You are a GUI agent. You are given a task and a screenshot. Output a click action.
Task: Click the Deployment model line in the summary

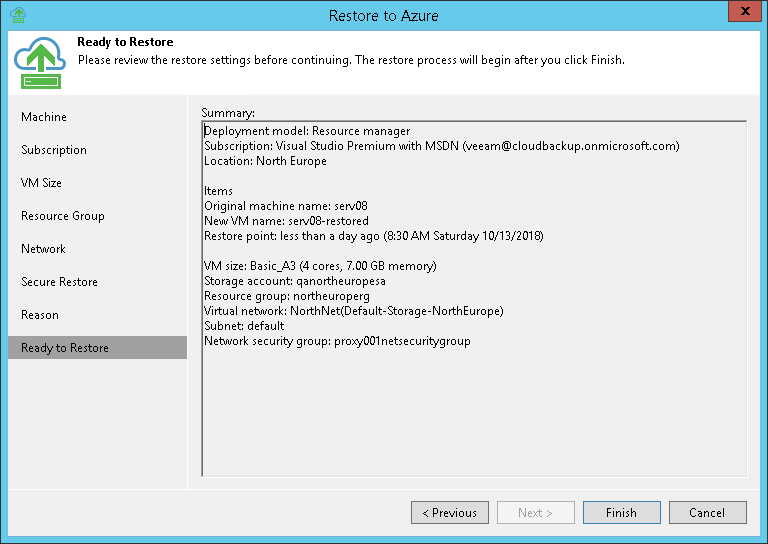click(x=307, y=131)
